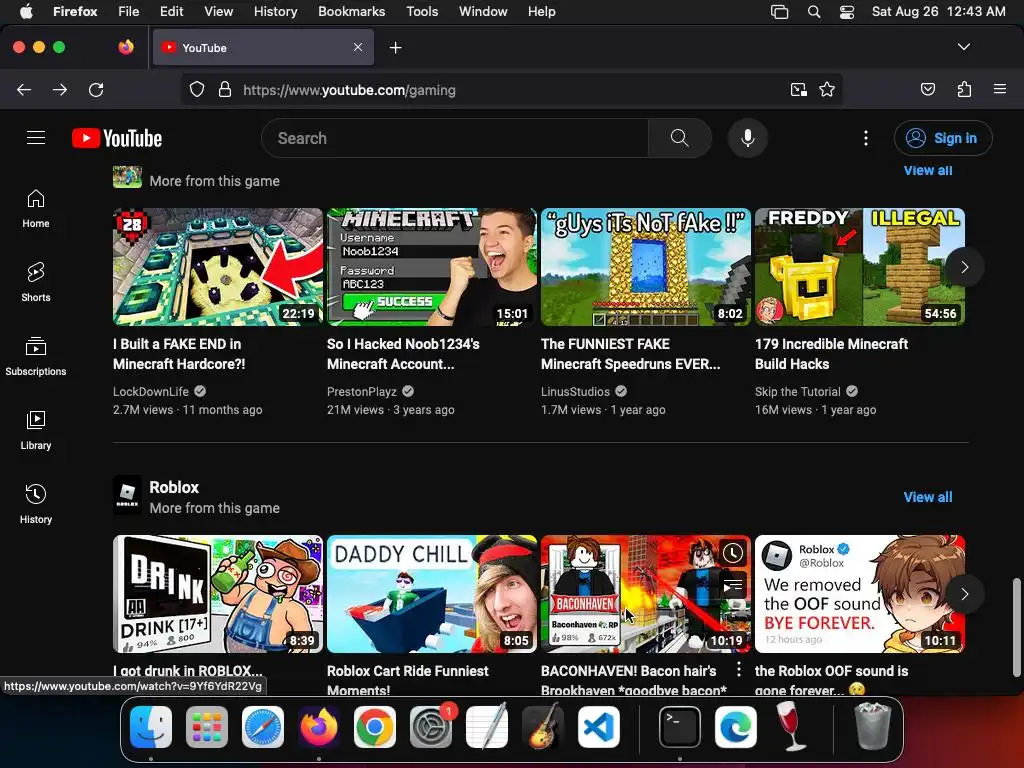Click View all for Roblox section
This screenshot has height=768, width=1024.
coord(928,497)
